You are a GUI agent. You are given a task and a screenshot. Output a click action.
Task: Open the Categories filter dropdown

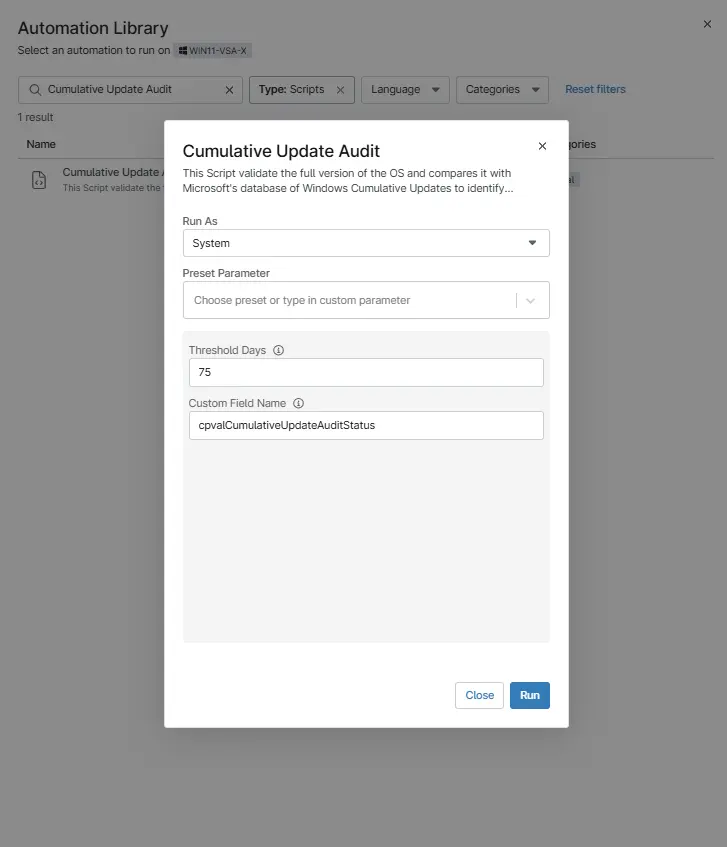[502, 90]
